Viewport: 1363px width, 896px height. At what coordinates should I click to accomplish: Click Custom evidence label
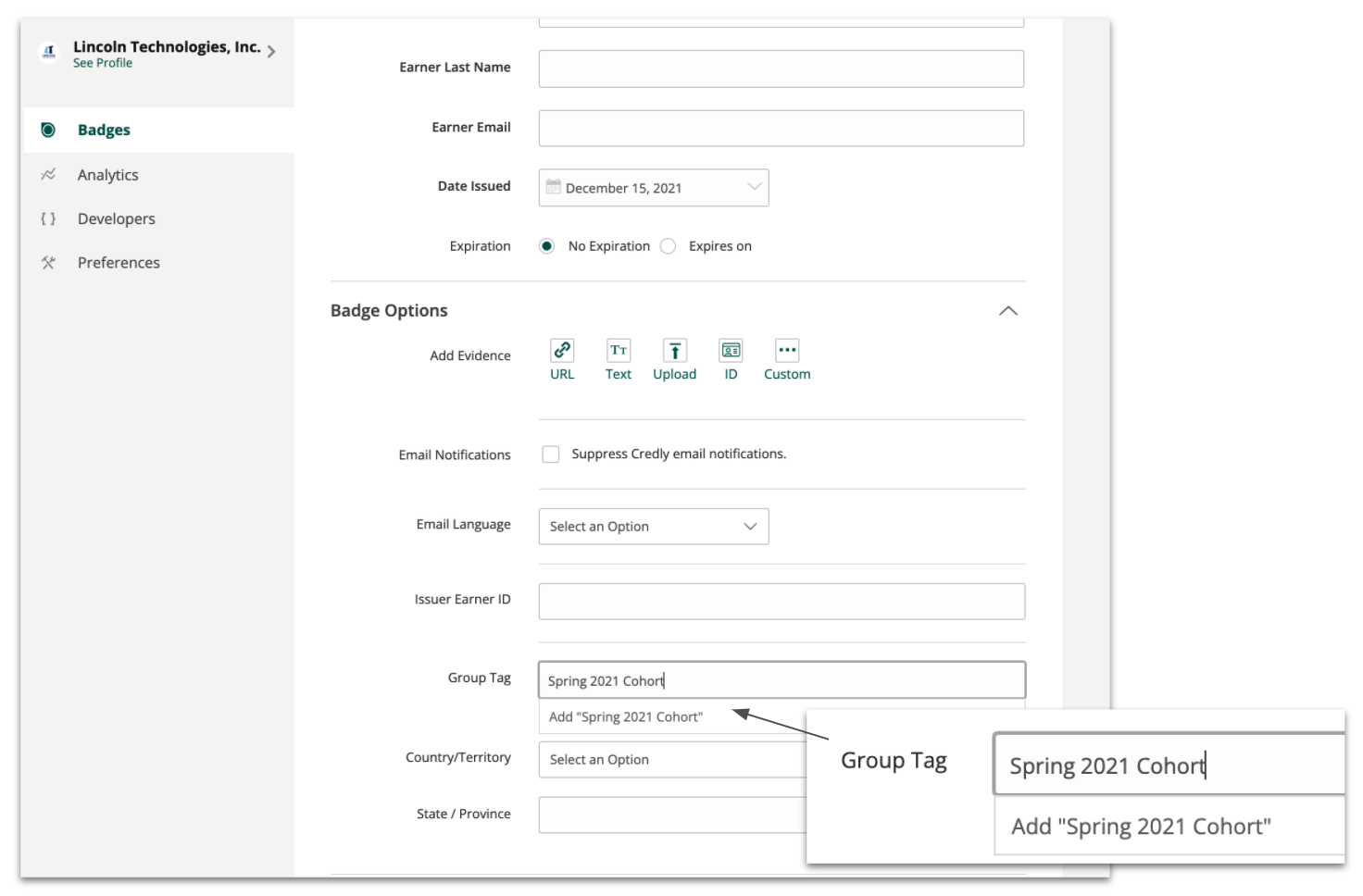click(787, 374)
